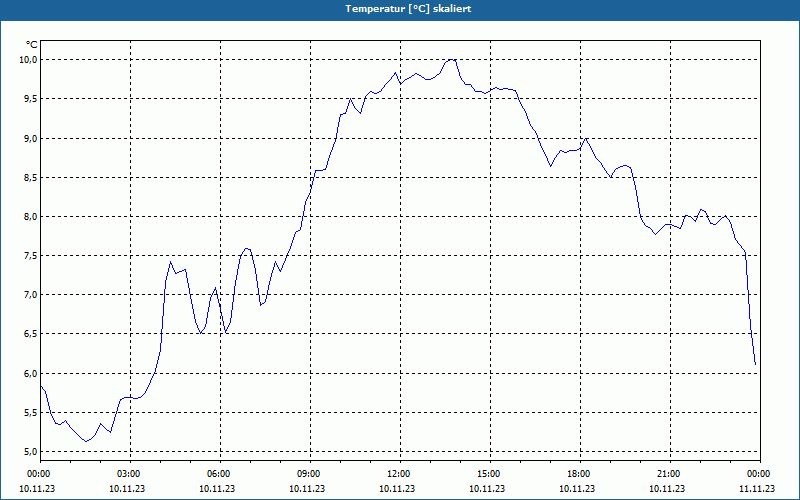Click the chart title 'Temperatur [°C] skaliert'
800x500 pixels.
[x=408, y=9]
